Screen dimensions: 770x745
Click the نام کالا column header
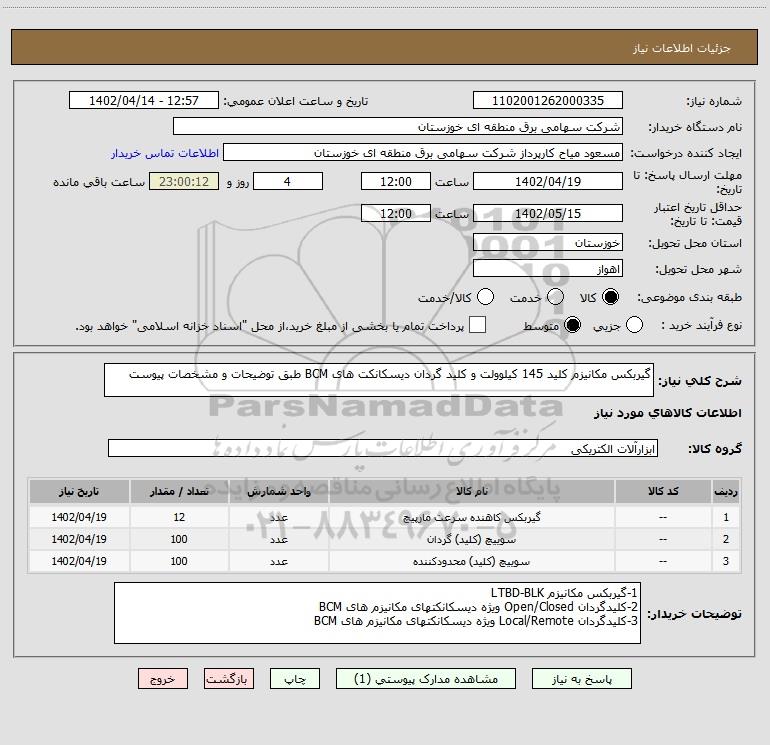[x=471, y=492]
